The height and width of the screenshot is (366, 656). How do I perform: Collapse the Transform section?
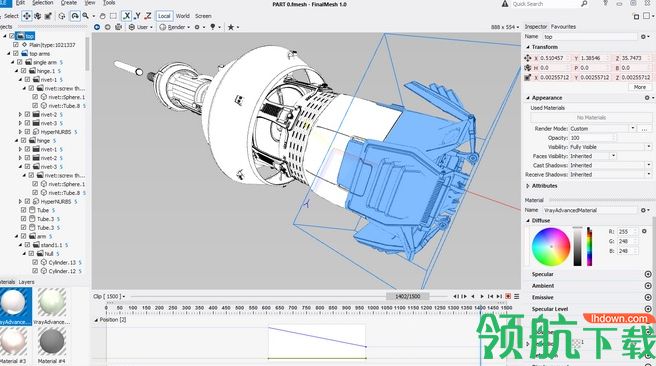point(528,47)
